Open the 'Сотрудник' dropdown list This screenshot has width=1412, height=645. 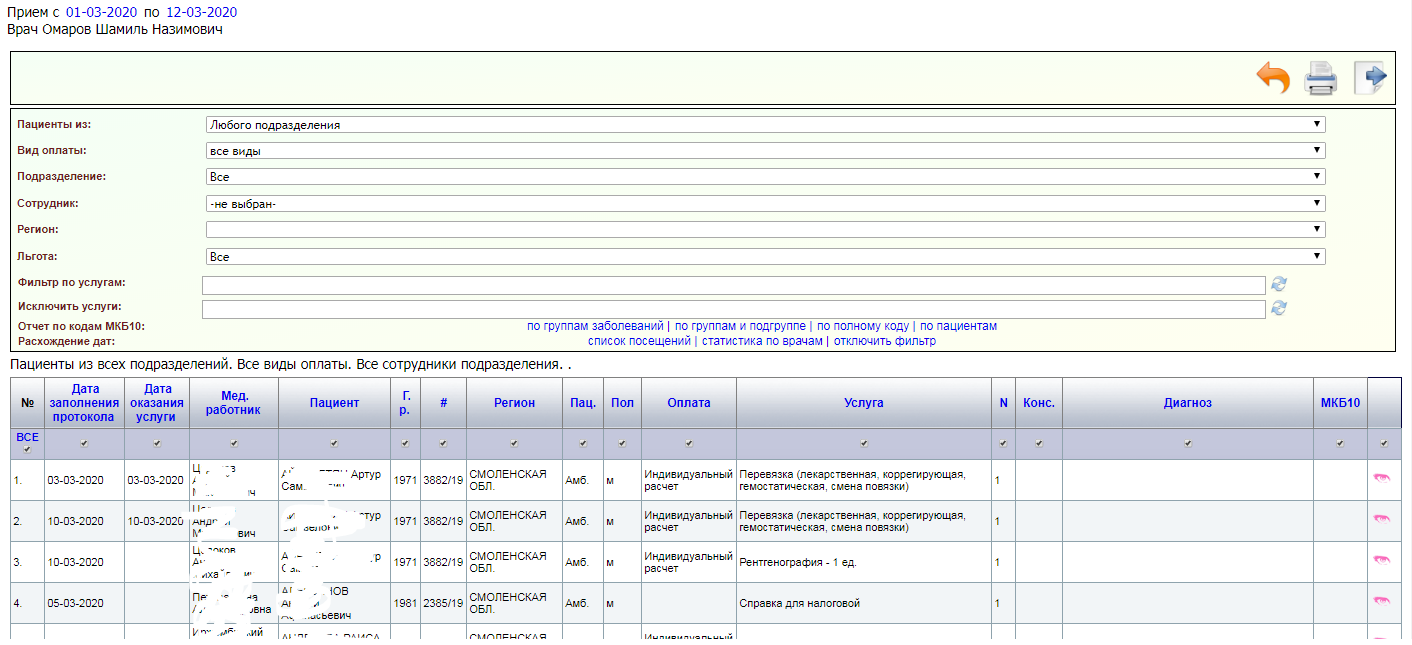765,203
